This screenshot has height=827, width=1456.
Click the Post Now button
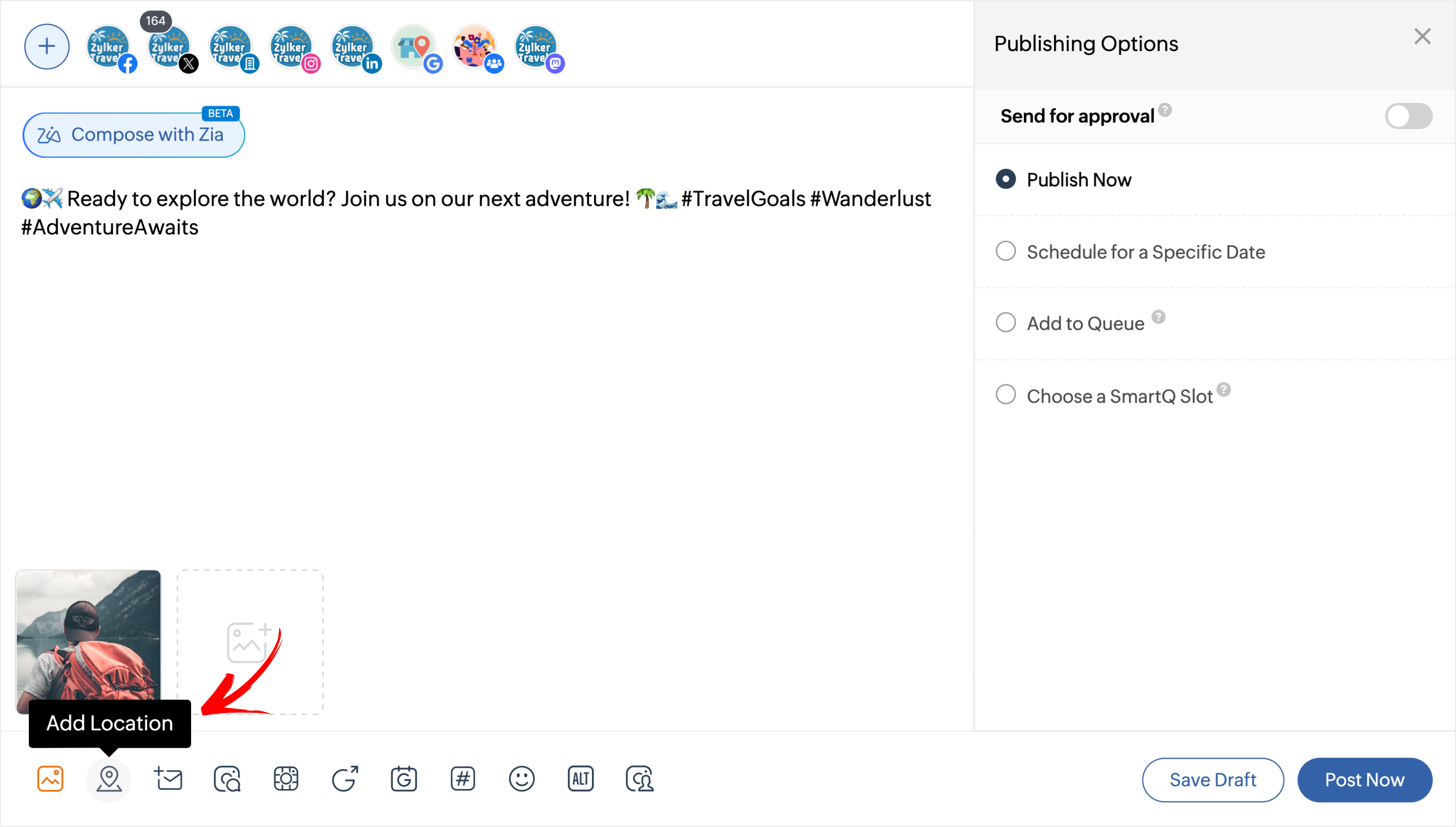click(x=1364, y=780)
